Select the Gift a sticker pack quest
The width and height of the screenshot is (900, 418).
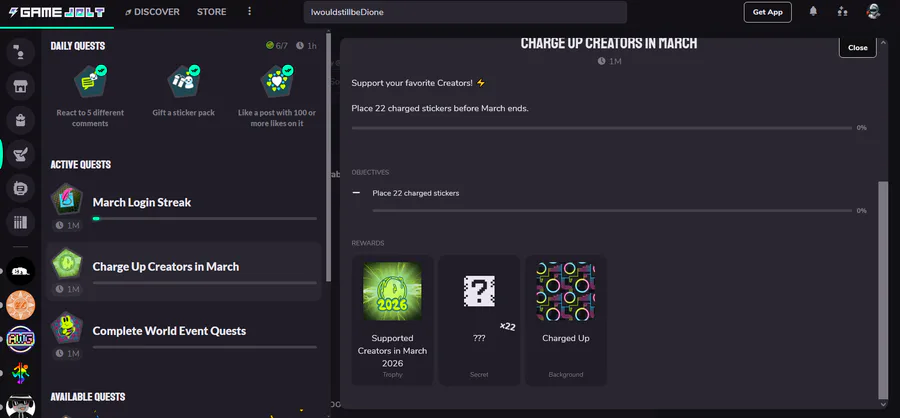[184, 92]
